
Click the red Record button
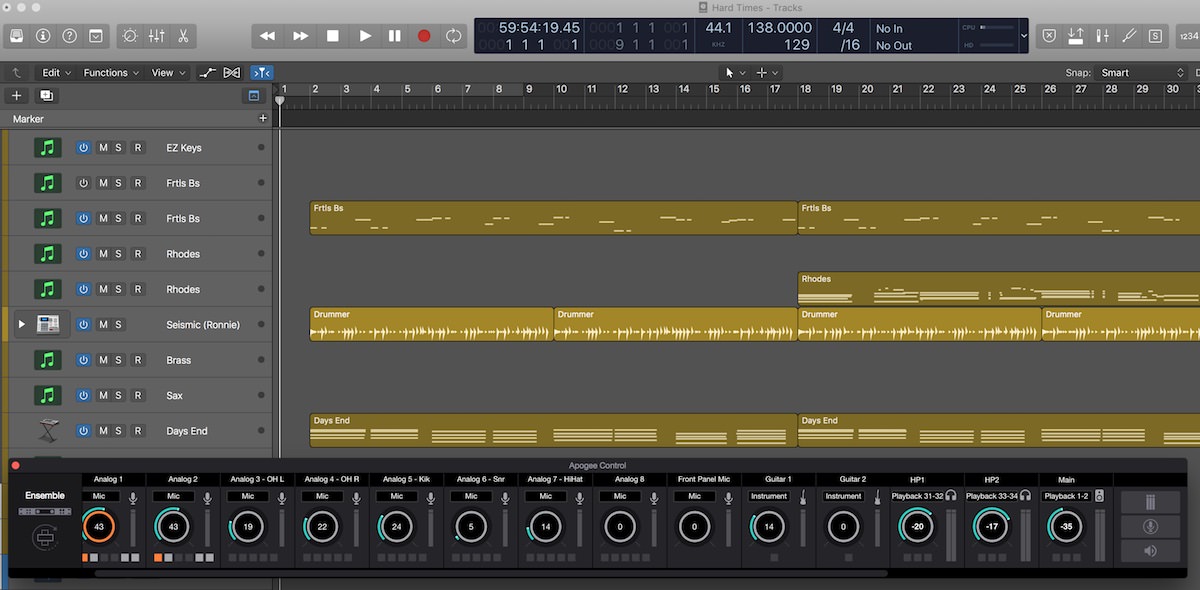click(424, 36)
